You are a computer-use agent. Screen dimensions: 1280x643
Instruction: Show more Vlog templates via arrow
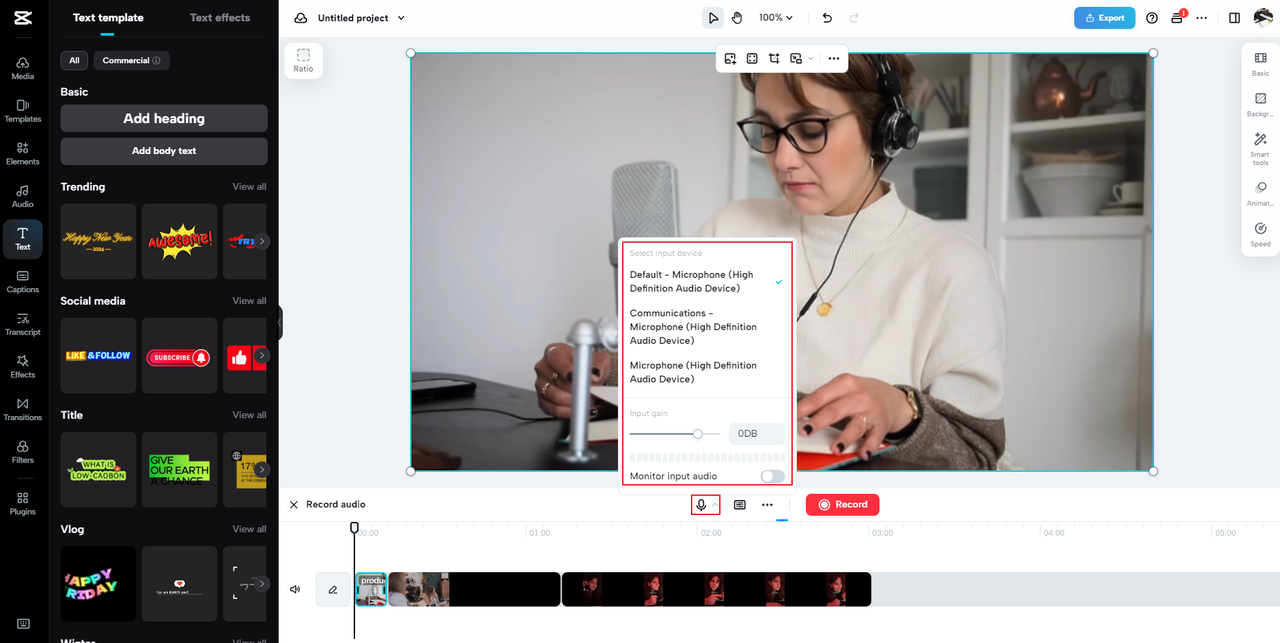pyautogui.click(x=262, y=583)
